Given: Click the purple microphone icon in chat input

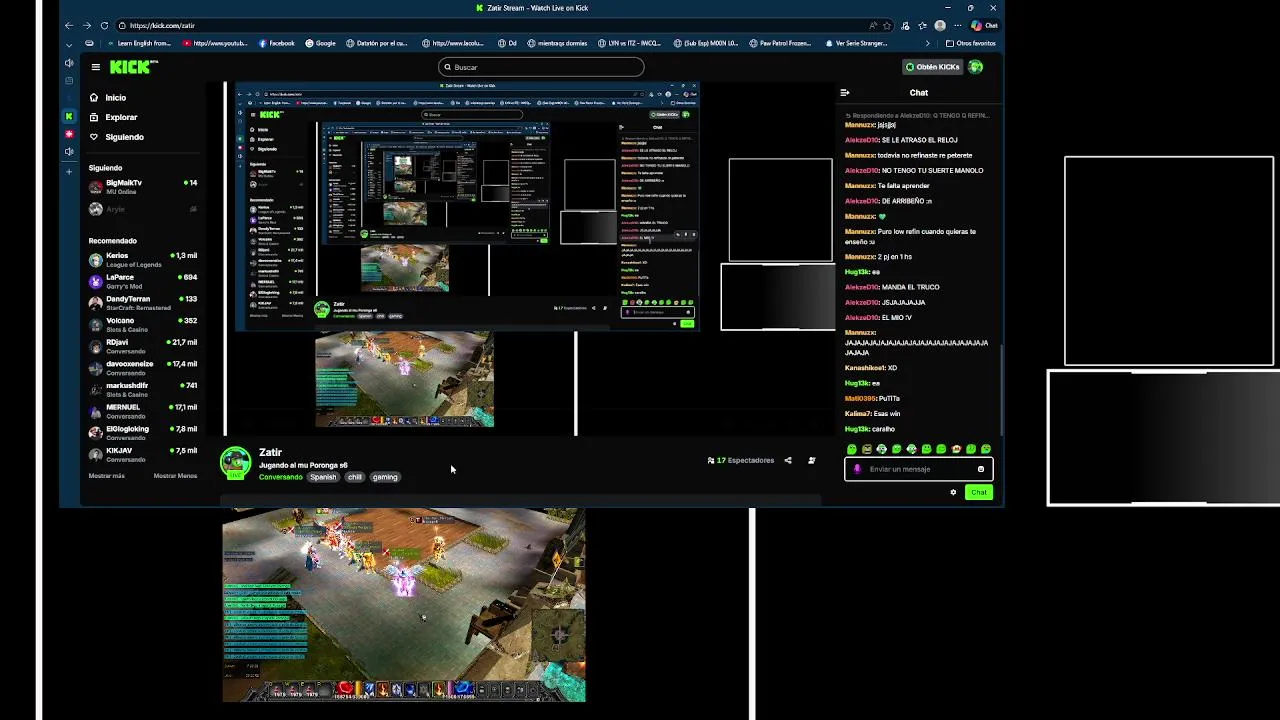Looking at the screenshot, I should point(857,469).
